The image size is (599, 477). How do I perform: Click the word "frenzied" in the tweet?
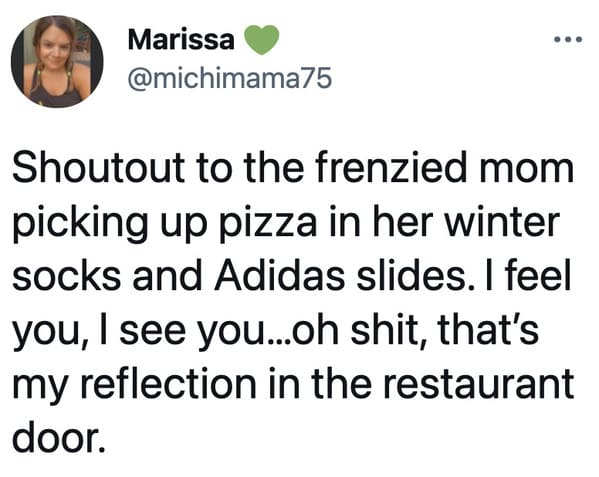391,167
